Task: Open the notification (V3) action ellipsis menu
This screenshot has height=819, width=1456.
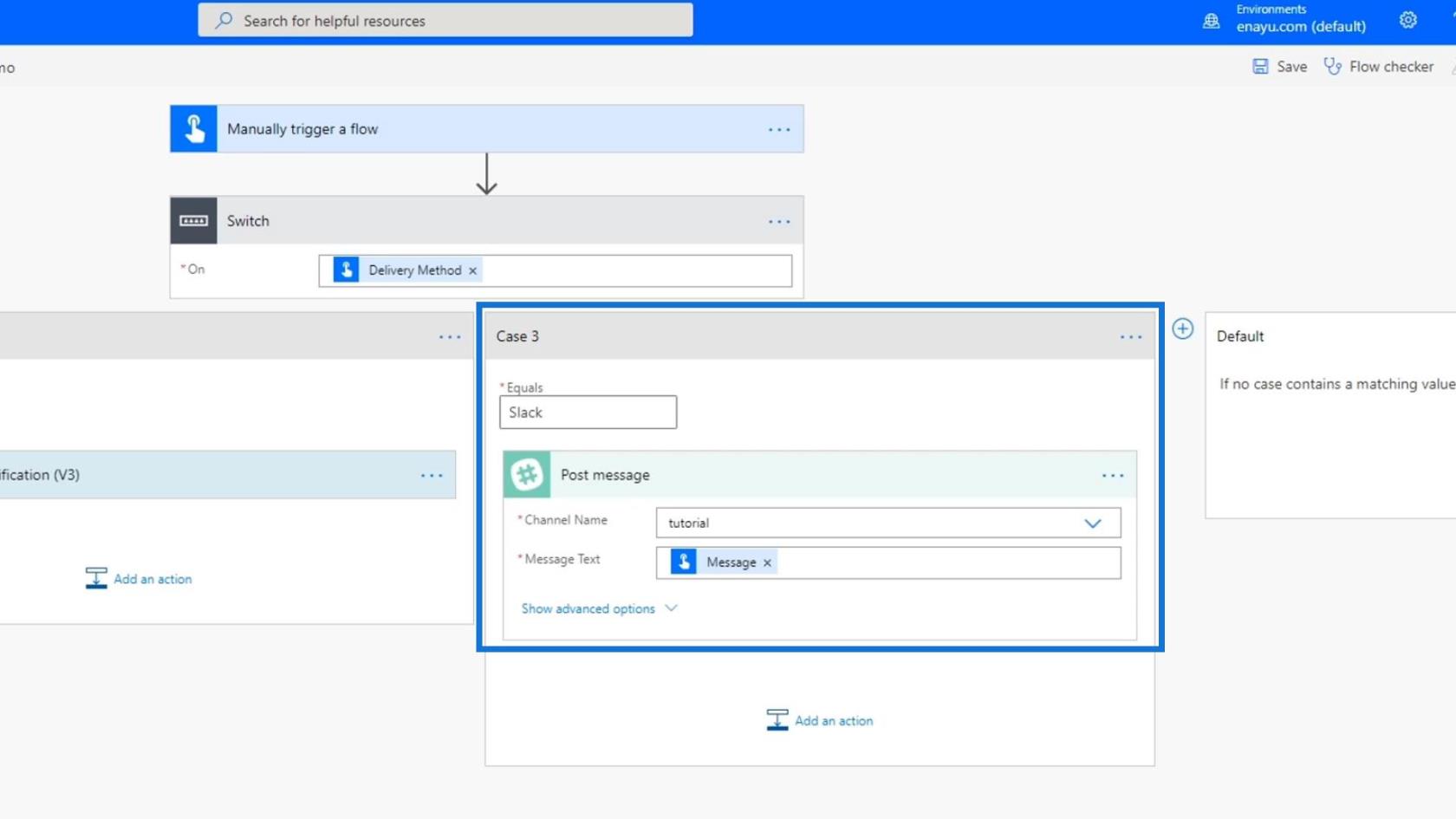Action: [x=432, y=476]
